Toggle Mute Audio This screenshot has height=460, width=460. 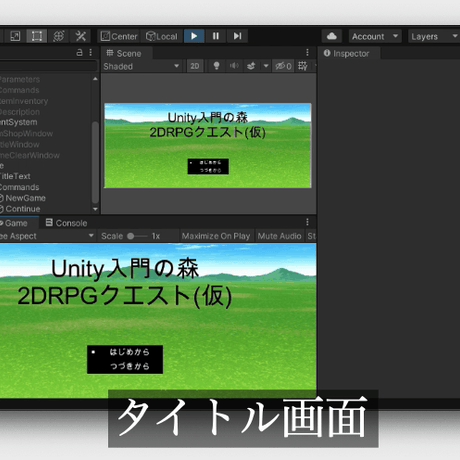click(x=279, y=236)
